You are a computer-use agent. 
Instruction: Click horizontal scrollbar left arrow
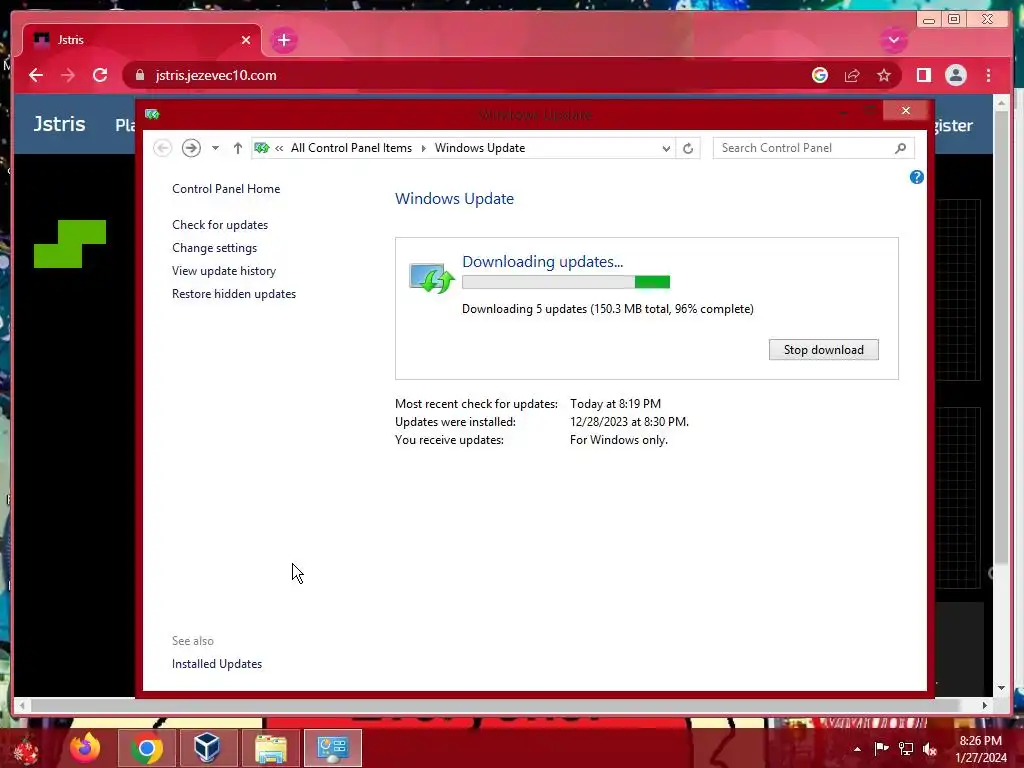[22, 705]
